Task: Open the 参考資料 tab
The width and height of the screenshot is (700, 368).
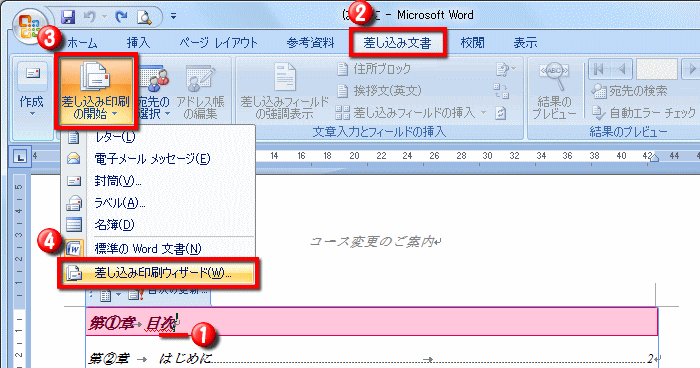Action: click(x=310, y=43)
